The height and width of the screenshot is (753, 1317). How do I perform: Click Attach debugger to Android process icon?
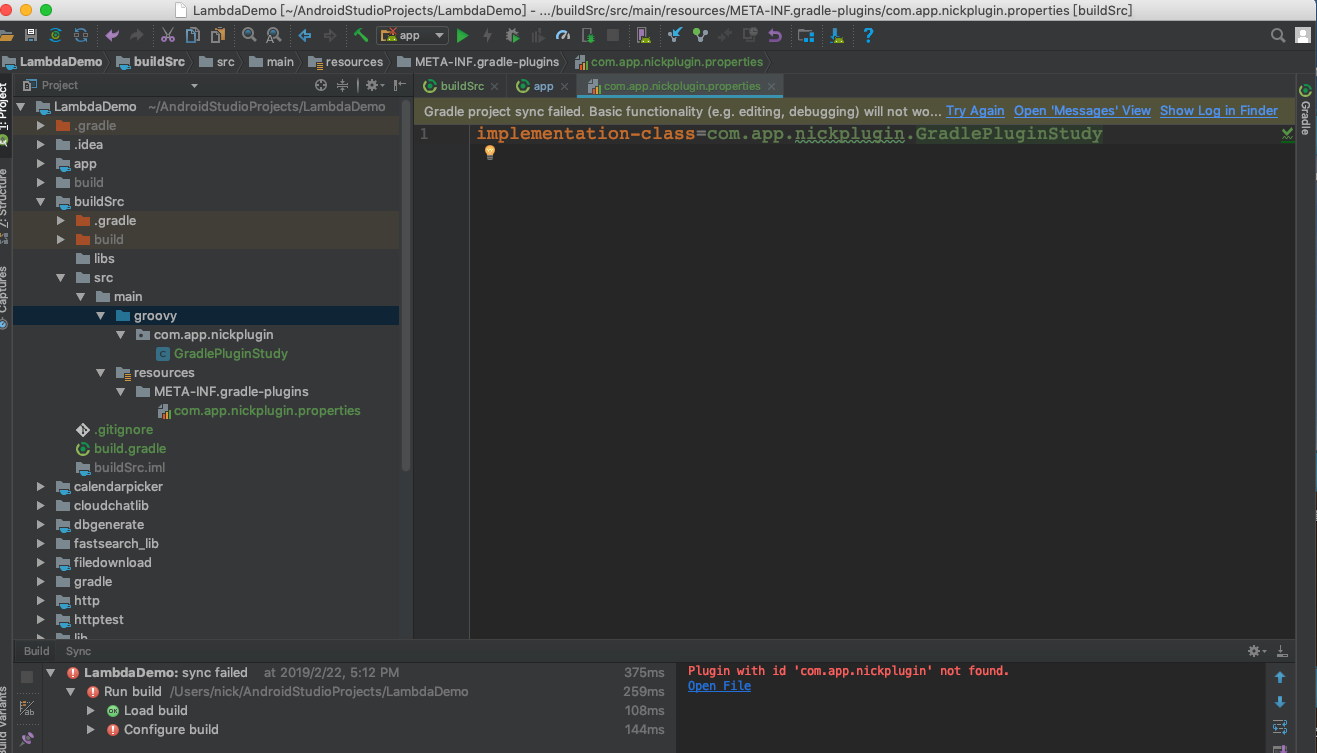click(x=588, y=35)
